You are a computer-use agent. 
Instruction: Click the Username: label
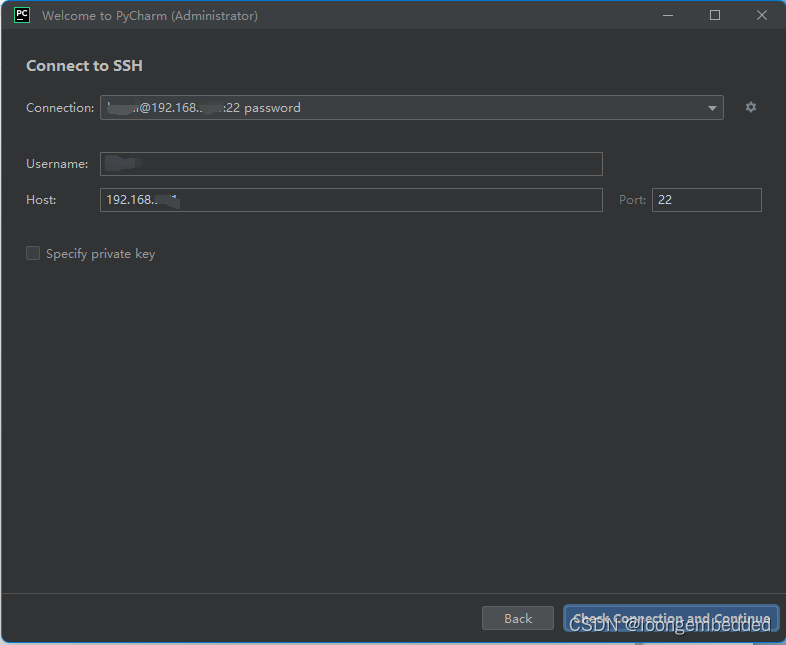click(57, 164)
